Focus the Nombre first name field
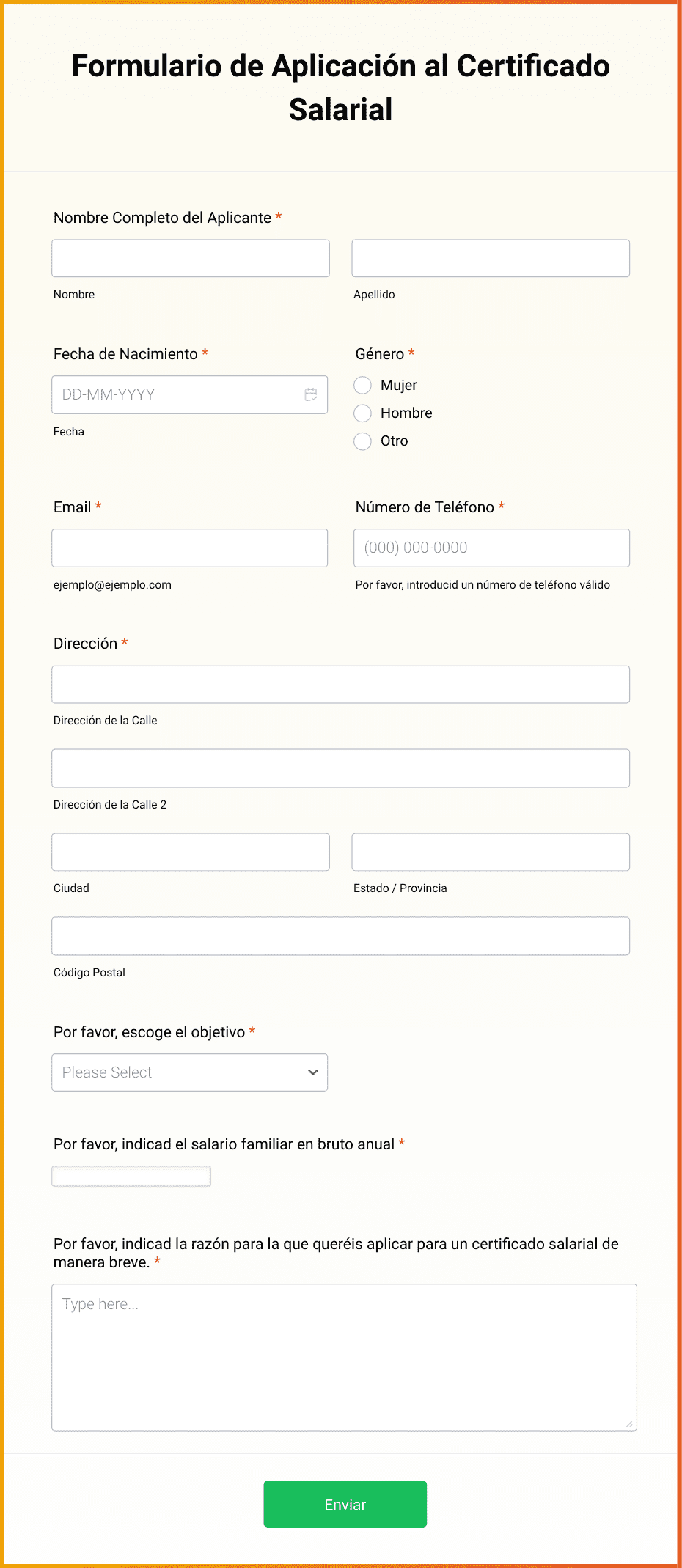This screenshot has width=682, height=1568. pos(191,258)
